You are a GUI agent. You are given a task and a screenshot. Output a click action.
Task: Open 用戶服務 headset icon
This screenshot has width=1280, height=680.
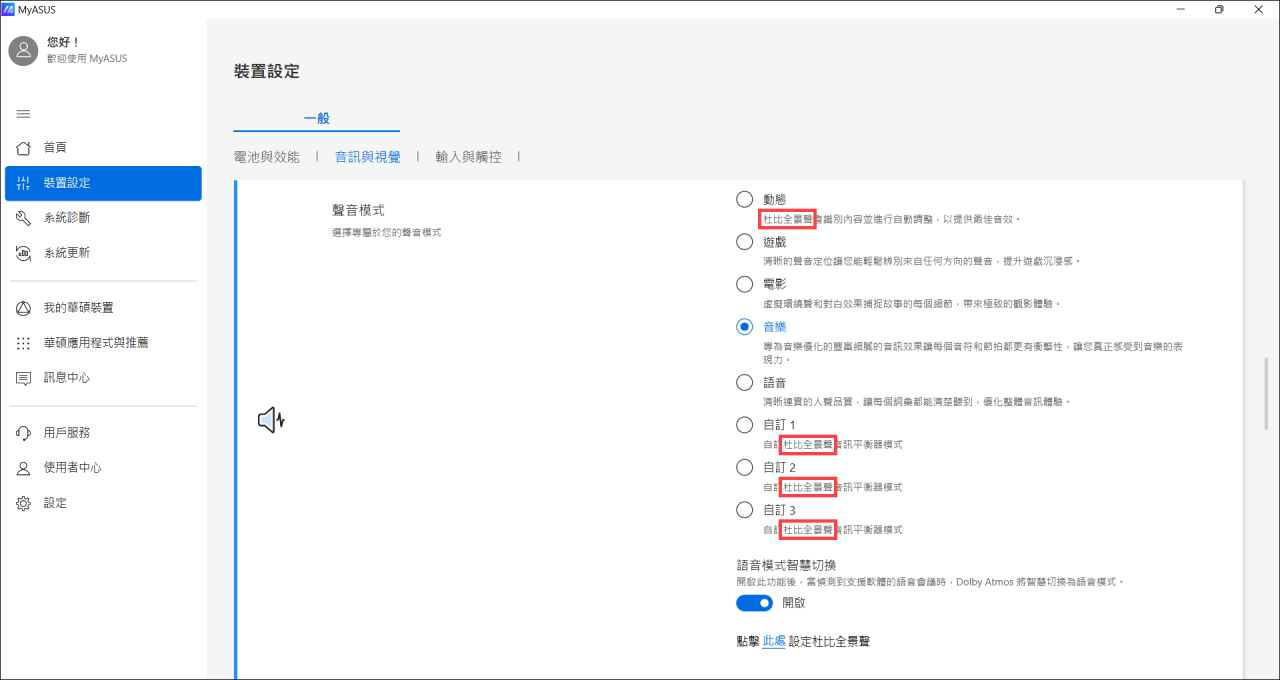pos(24,433)
